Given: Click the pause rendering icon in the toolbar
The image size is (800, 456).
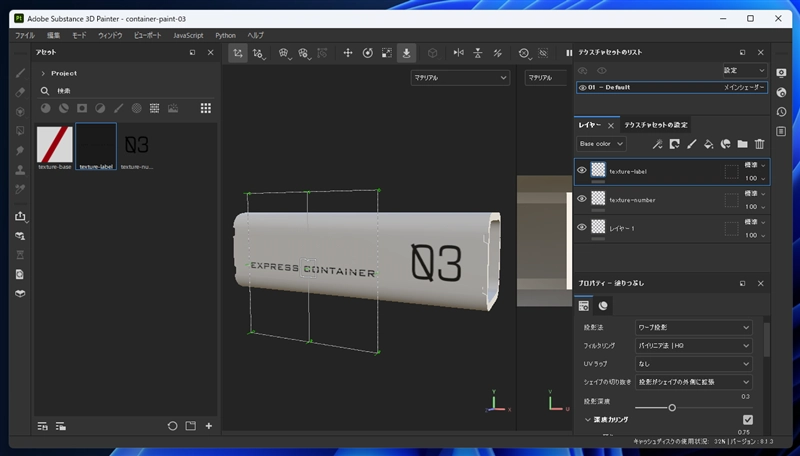Looking at the screenshot, I should click(x=569, y=53).
